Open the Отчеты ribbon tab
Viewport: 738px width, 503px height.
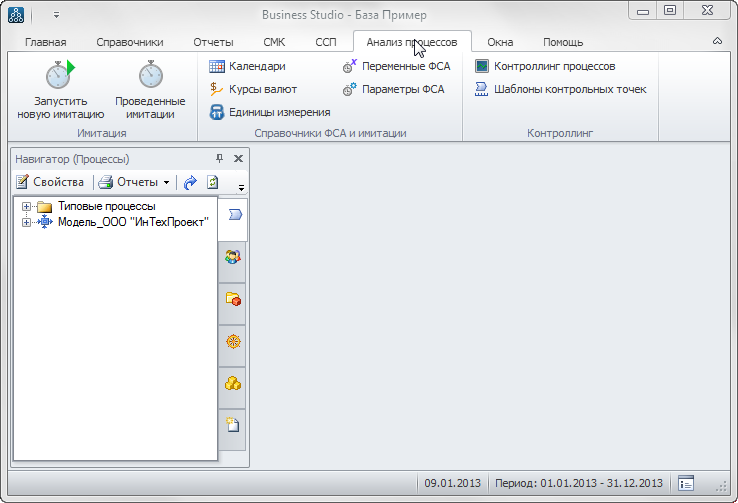(x=213, y=42)
